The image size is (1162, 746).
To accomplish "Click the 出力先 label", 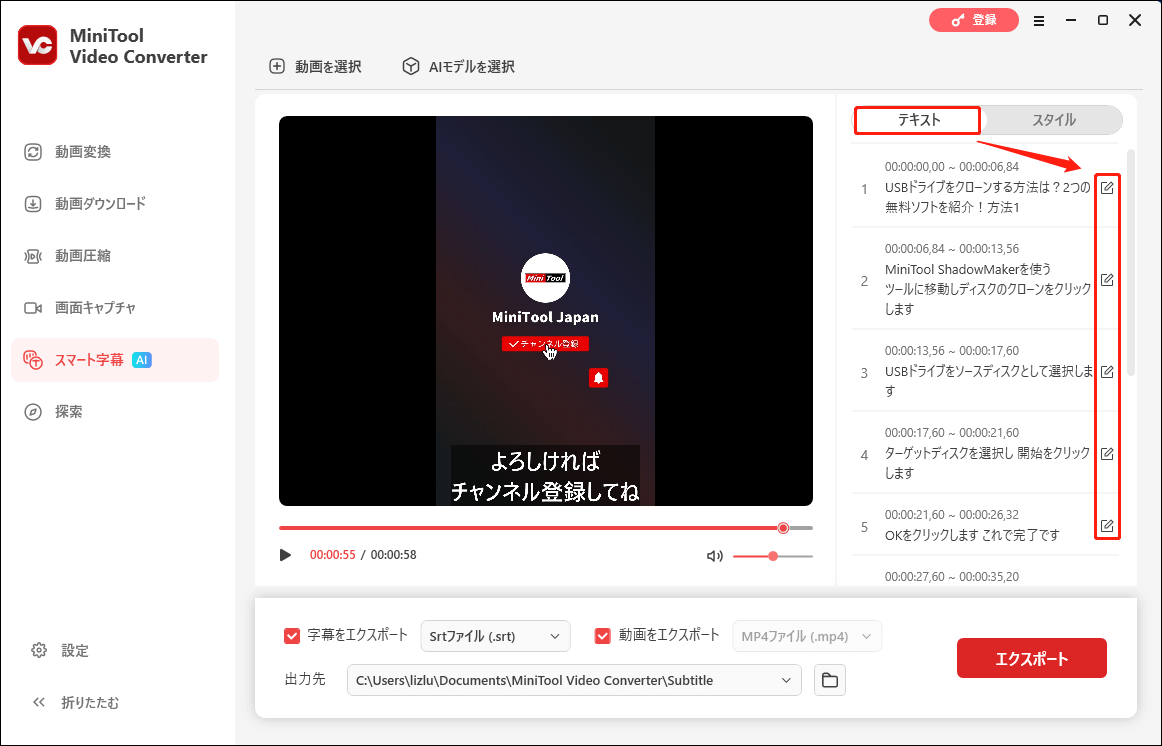I will click(x=305, y=679).
